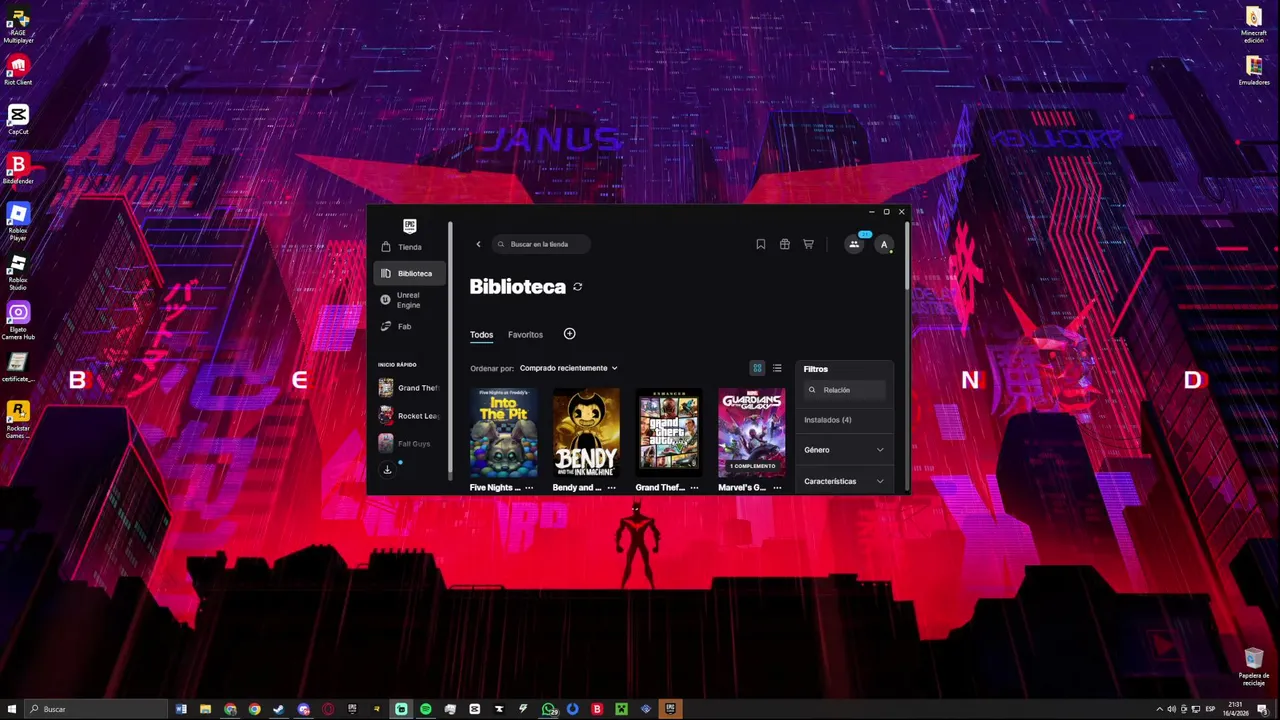Add a new collection with plus icon
1280x720 pixels.
(570, 334)
